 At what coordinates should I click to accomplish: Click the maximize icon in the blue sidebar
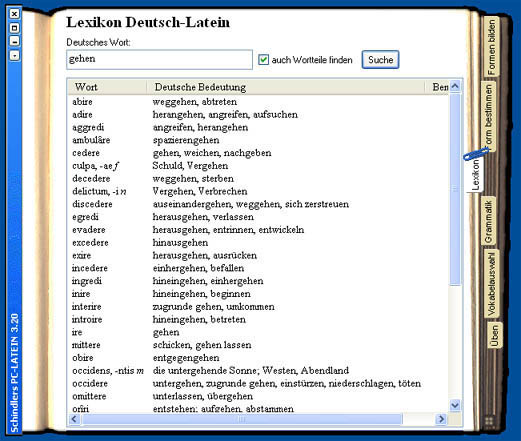[x=14, y=28]
